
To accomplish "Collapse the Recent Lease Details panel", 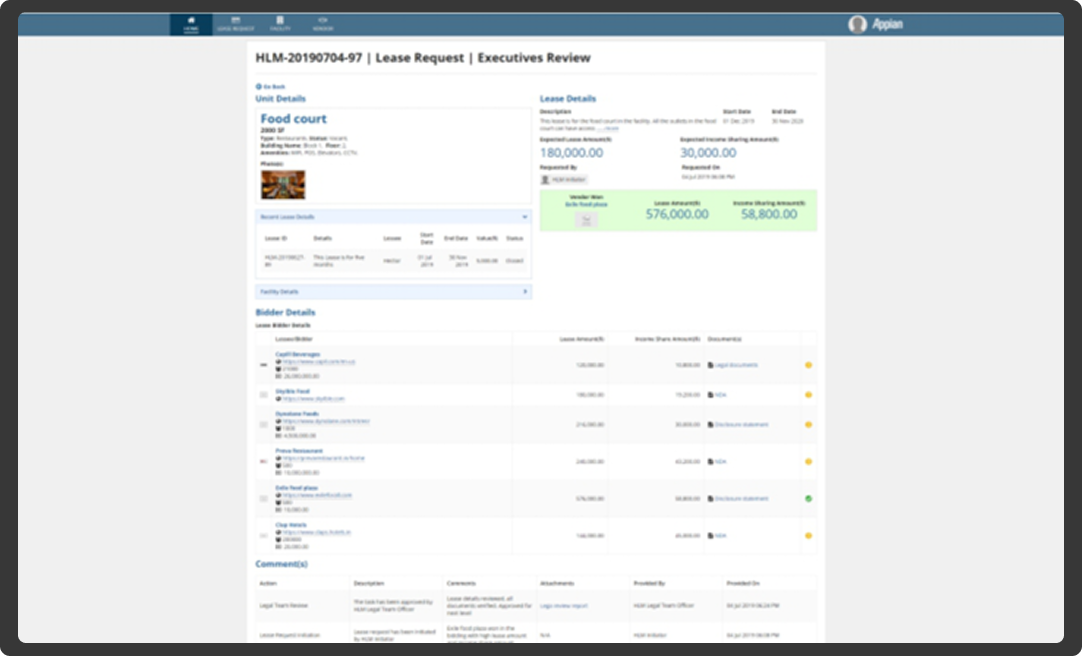I will (525, 217).
